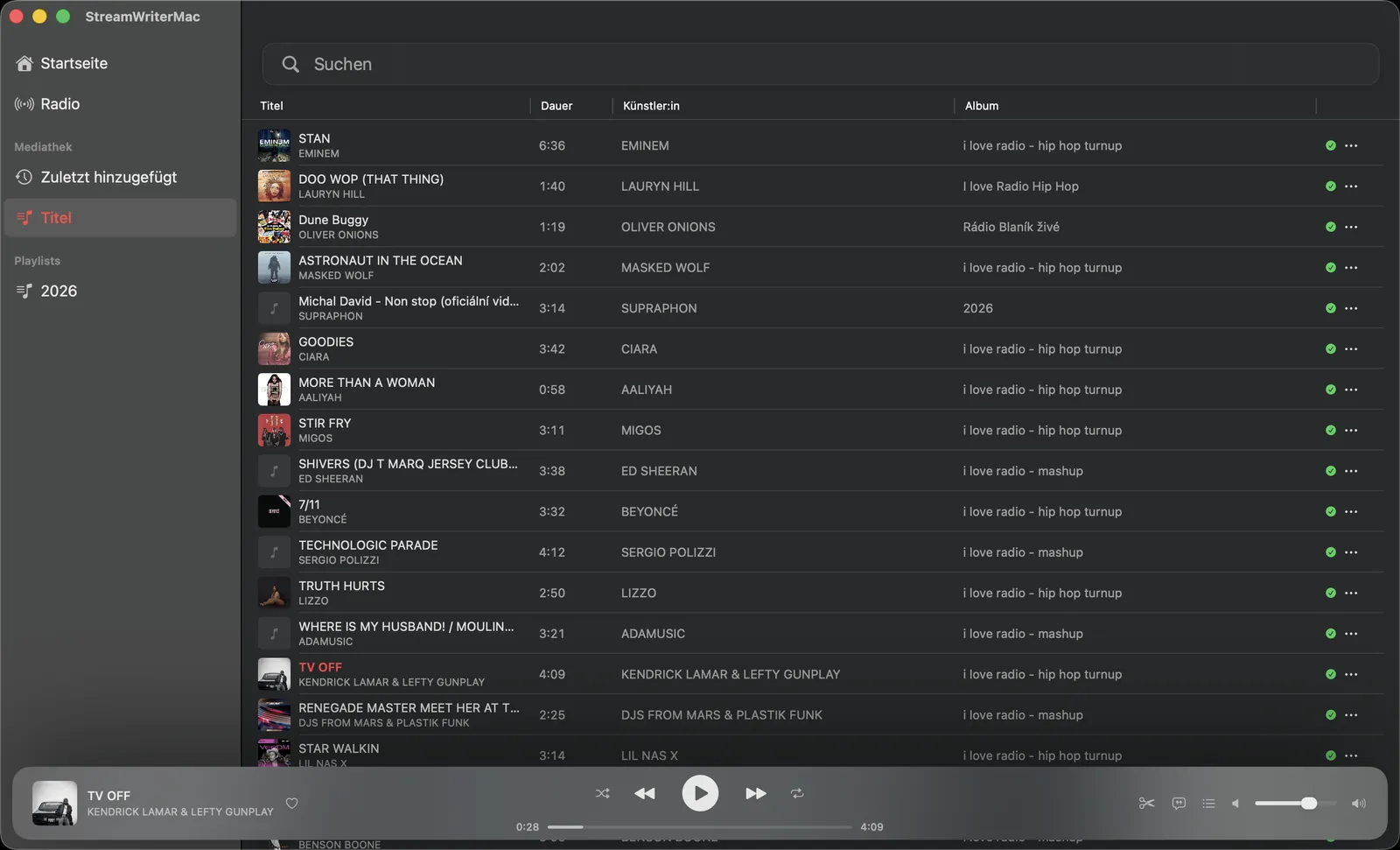1400x850 pixels.
Task: Click the green status check for TECHNOLOGIC PARADE
Action: click(x=1330, y=552)
